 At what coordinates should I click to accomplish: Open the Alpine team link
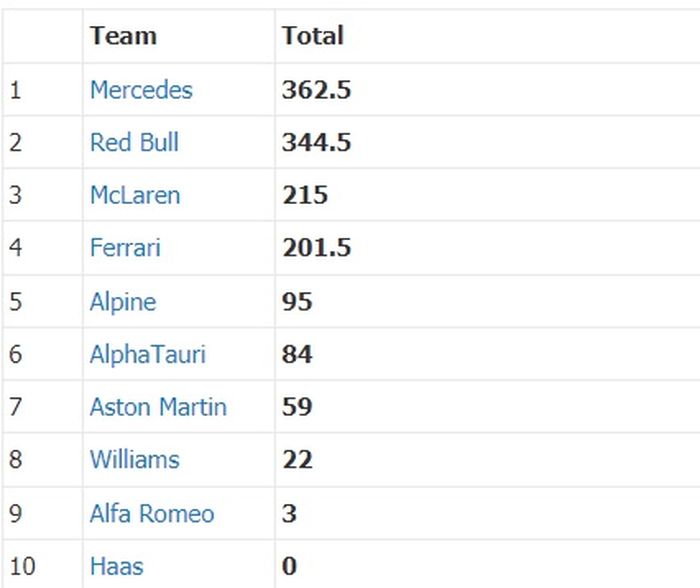point(123,301)
